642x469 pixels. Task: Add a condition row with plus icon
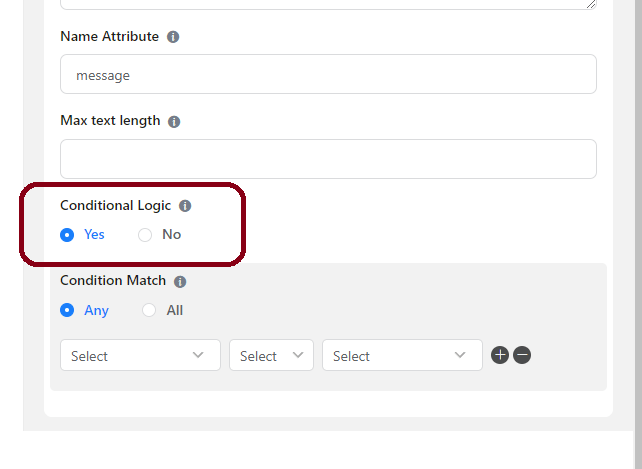tap(500, 355)
